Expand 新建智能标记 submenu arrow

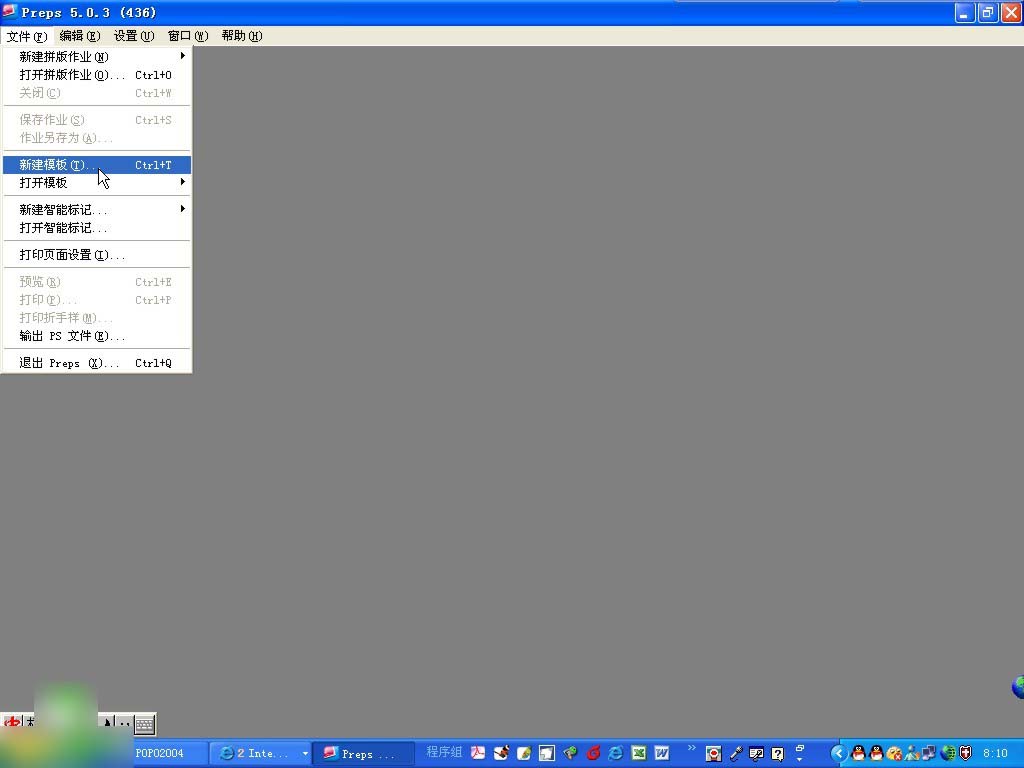183,209
